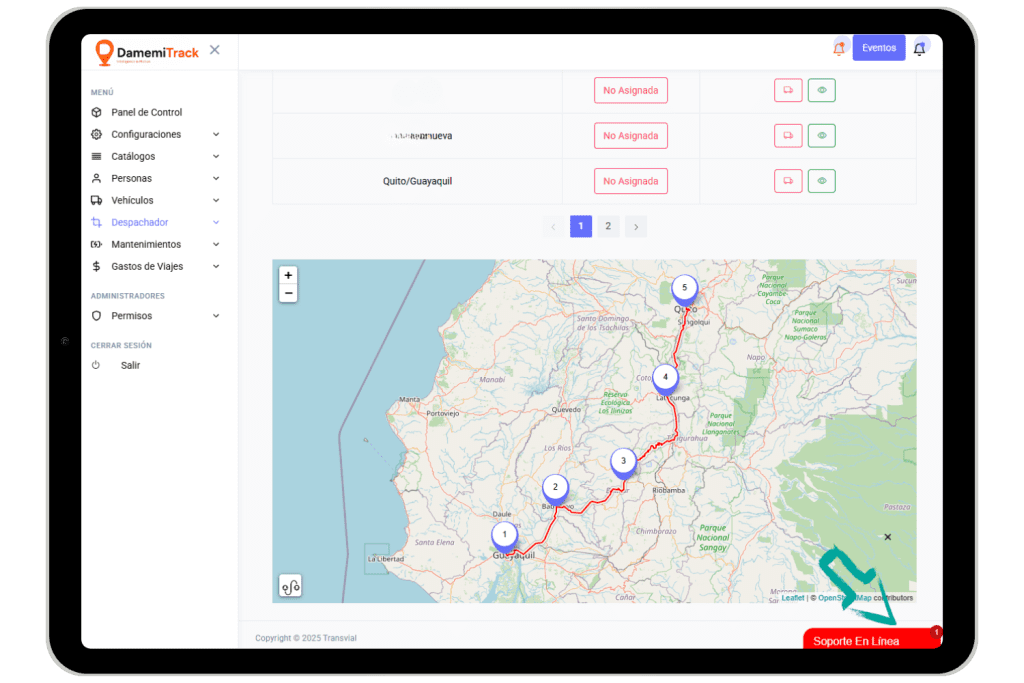The width and height of the screenshot is (1024, 683).
Task: Open the notification bell in header
Action: (919, 48)
